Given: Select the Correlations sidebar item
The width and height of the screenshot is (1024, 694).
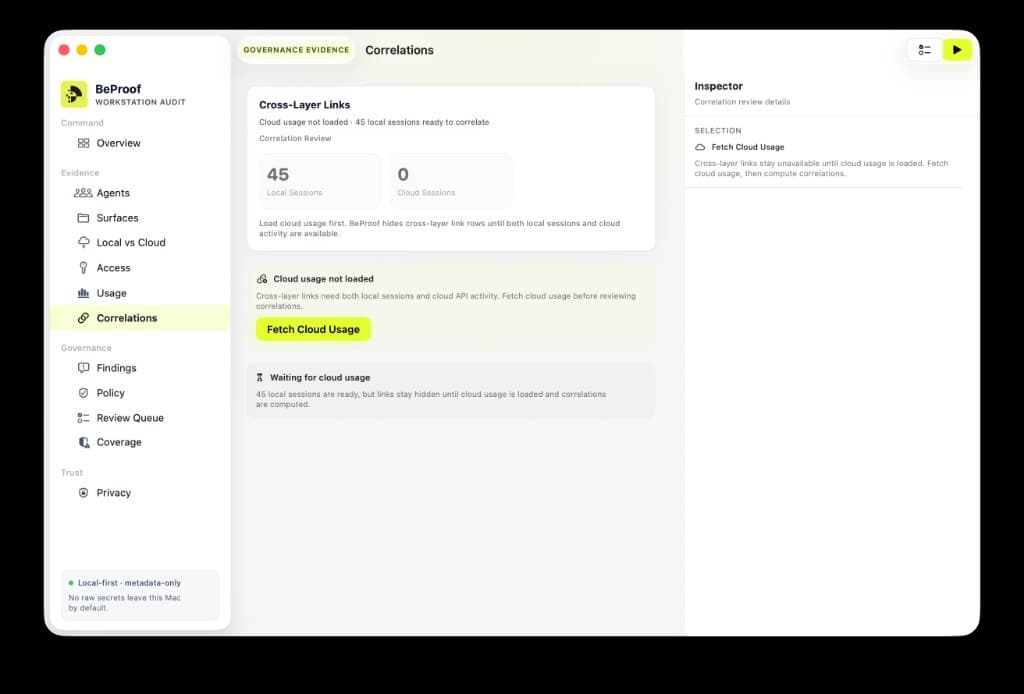Looking at the screenshot, I should pos(140,318).
